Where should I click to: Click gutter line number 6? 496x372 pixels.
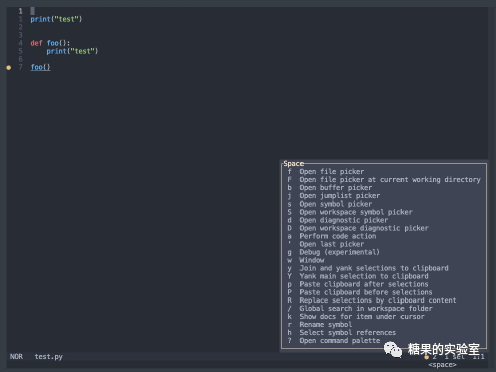(x=20, y=59)
